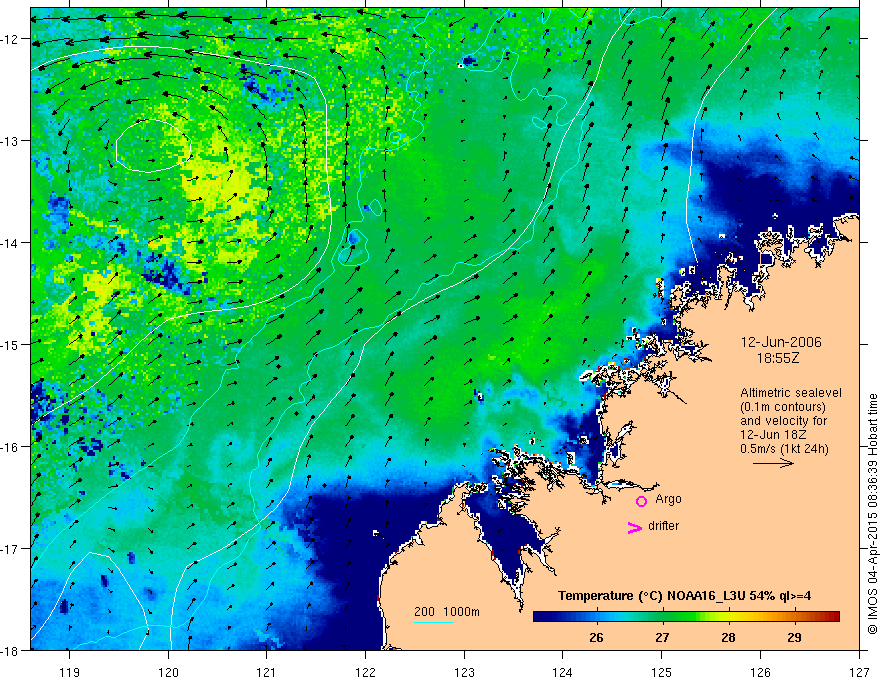This screenshot has height=680, width=880.
Task: Click the '26' colour bar tick label
Action: coord(596,637)
